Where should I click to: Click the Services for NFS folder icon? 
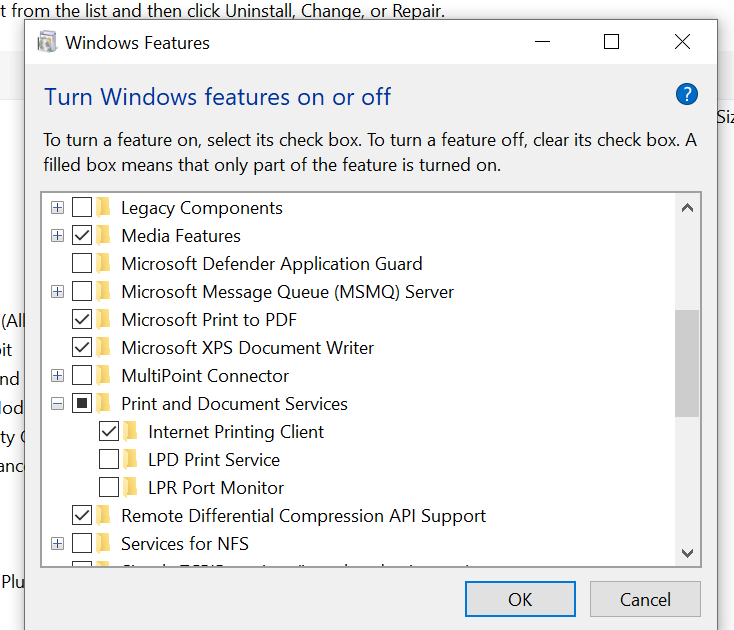103,544
